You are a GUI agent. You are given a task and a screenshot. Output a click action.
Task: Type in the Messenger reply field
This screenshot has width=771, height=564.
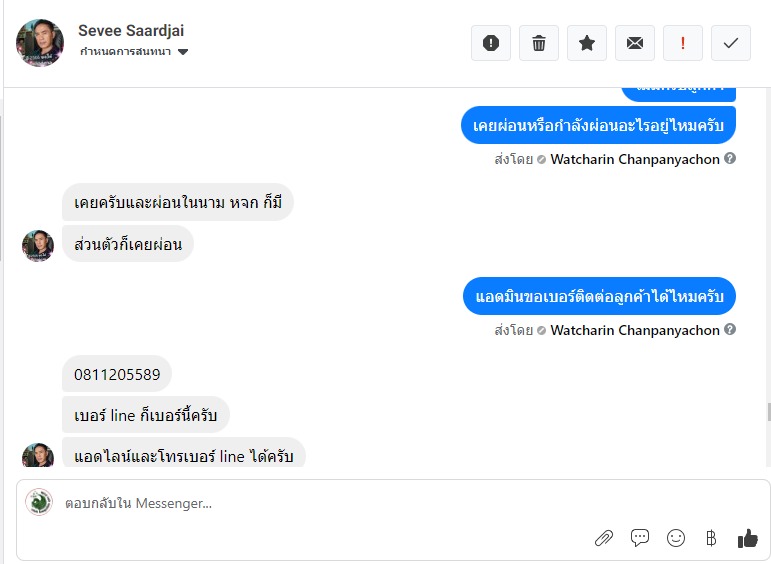[300, 503]
